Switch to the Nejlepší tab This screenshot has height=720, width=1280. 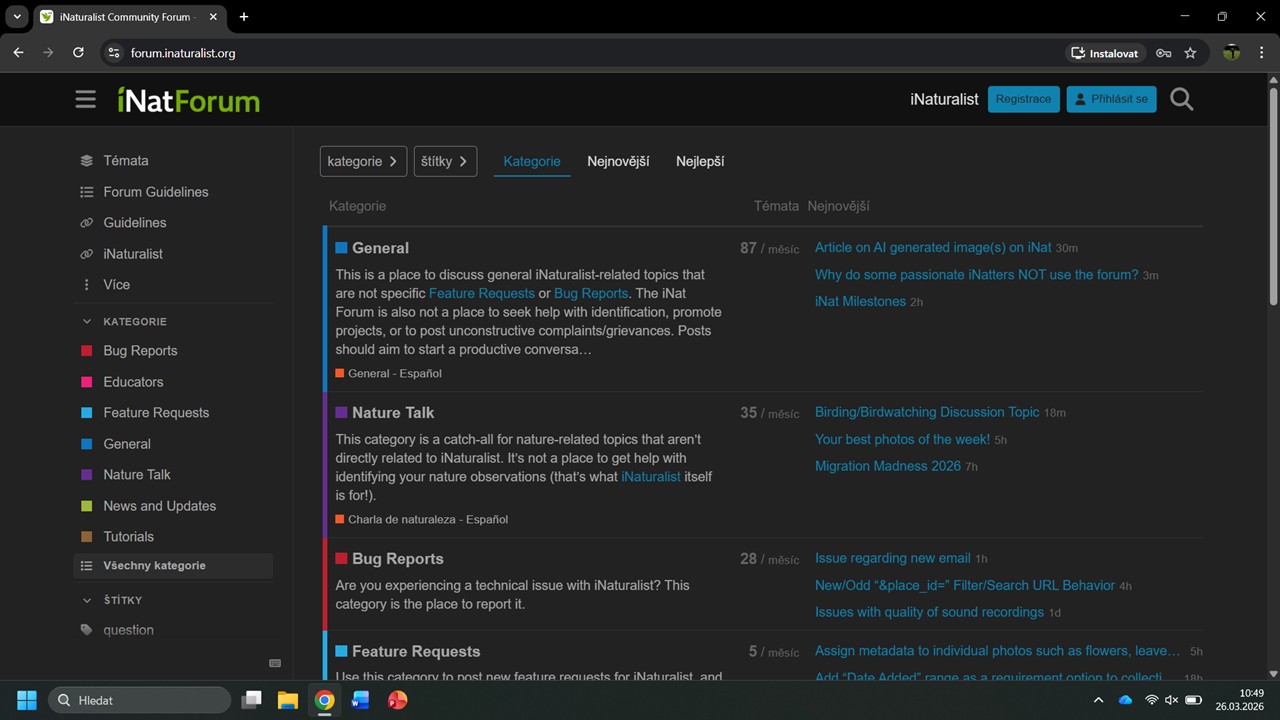pyautogui.click(x=700, y=161)
